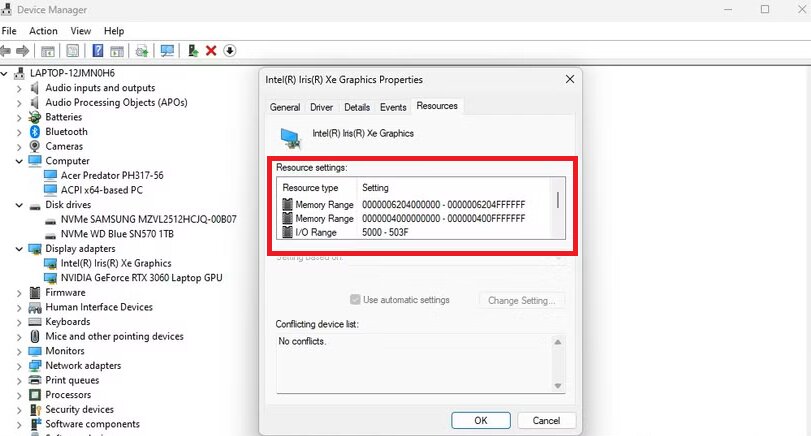Screen dimensions: 811x436
Task: Click the Help question mark toolbar icon
Action: [x=97, y=51]
